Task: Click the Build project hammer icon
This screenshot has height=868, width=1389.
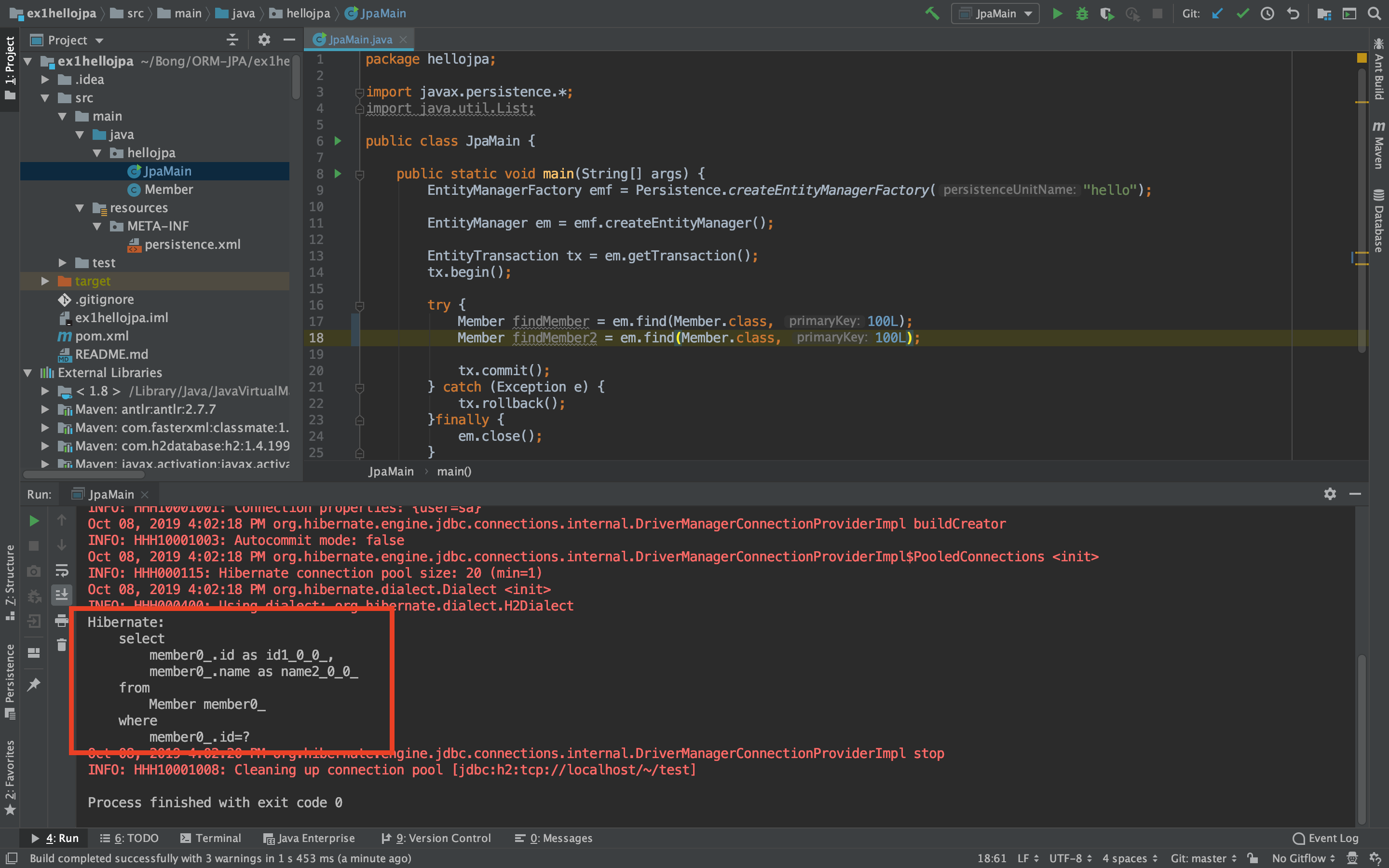Action: (x=932, y=13)
